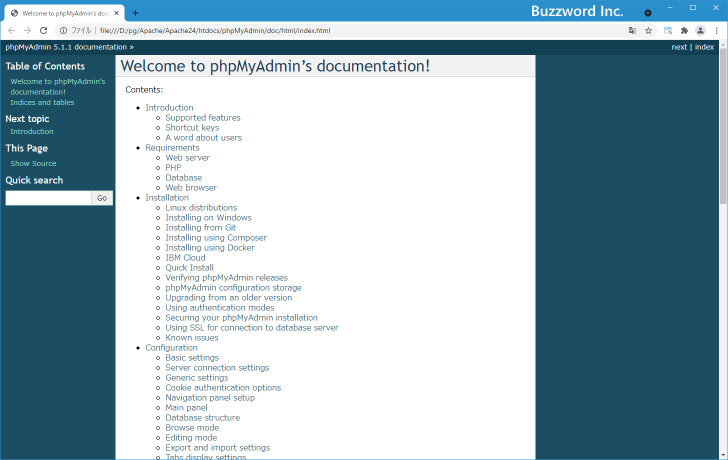Image resolution: width=728 pixels, height=460 pixels.
Task: Click the Quick search input box
Action: pyautogui.click(x=48, y=198)
